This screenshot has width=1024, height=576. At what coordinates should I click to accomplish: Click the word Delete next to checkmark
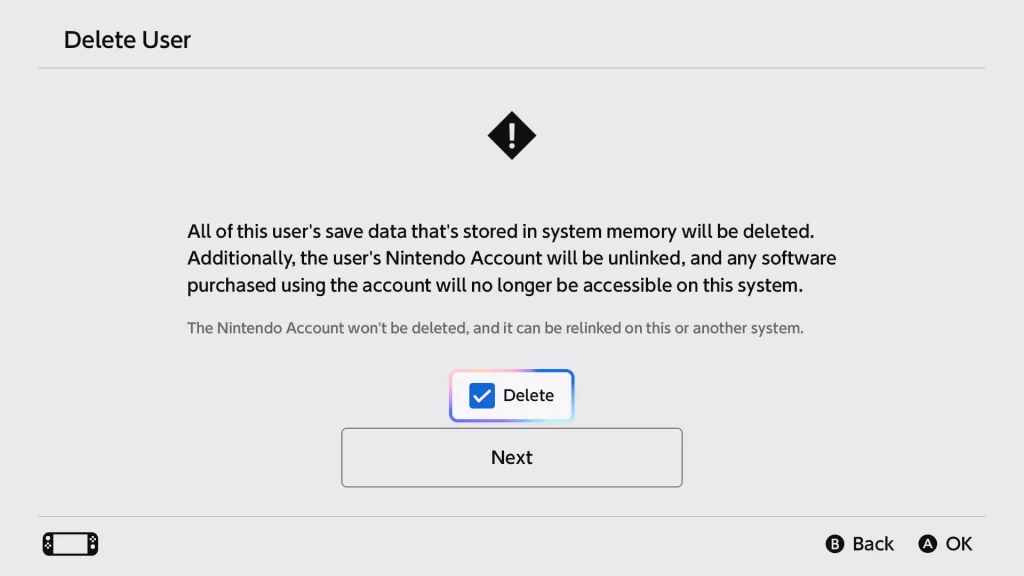528,396
